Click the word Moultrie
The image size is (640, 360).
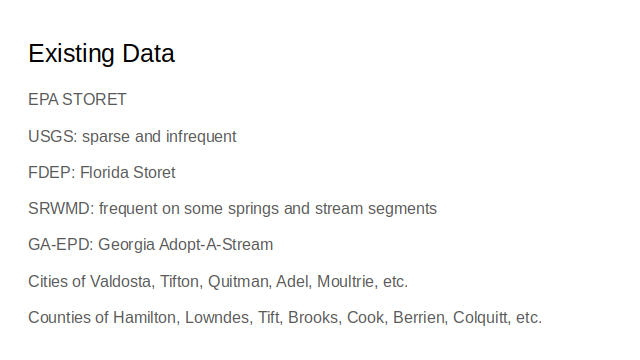click(347, 282)
